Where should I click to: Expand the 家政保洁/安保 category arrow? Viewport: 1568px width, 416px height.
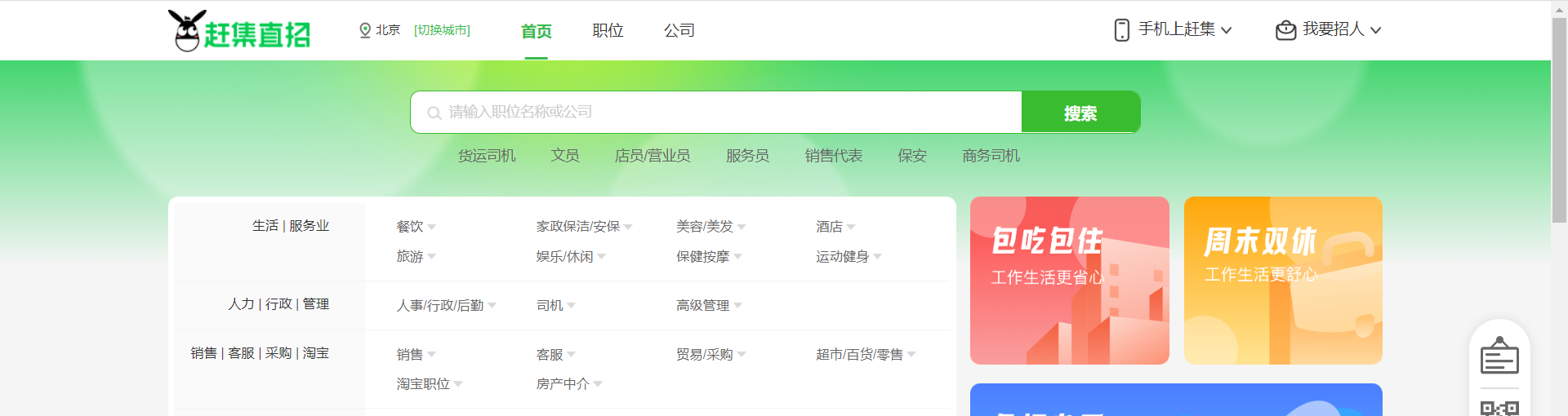(x=628, y=227)
